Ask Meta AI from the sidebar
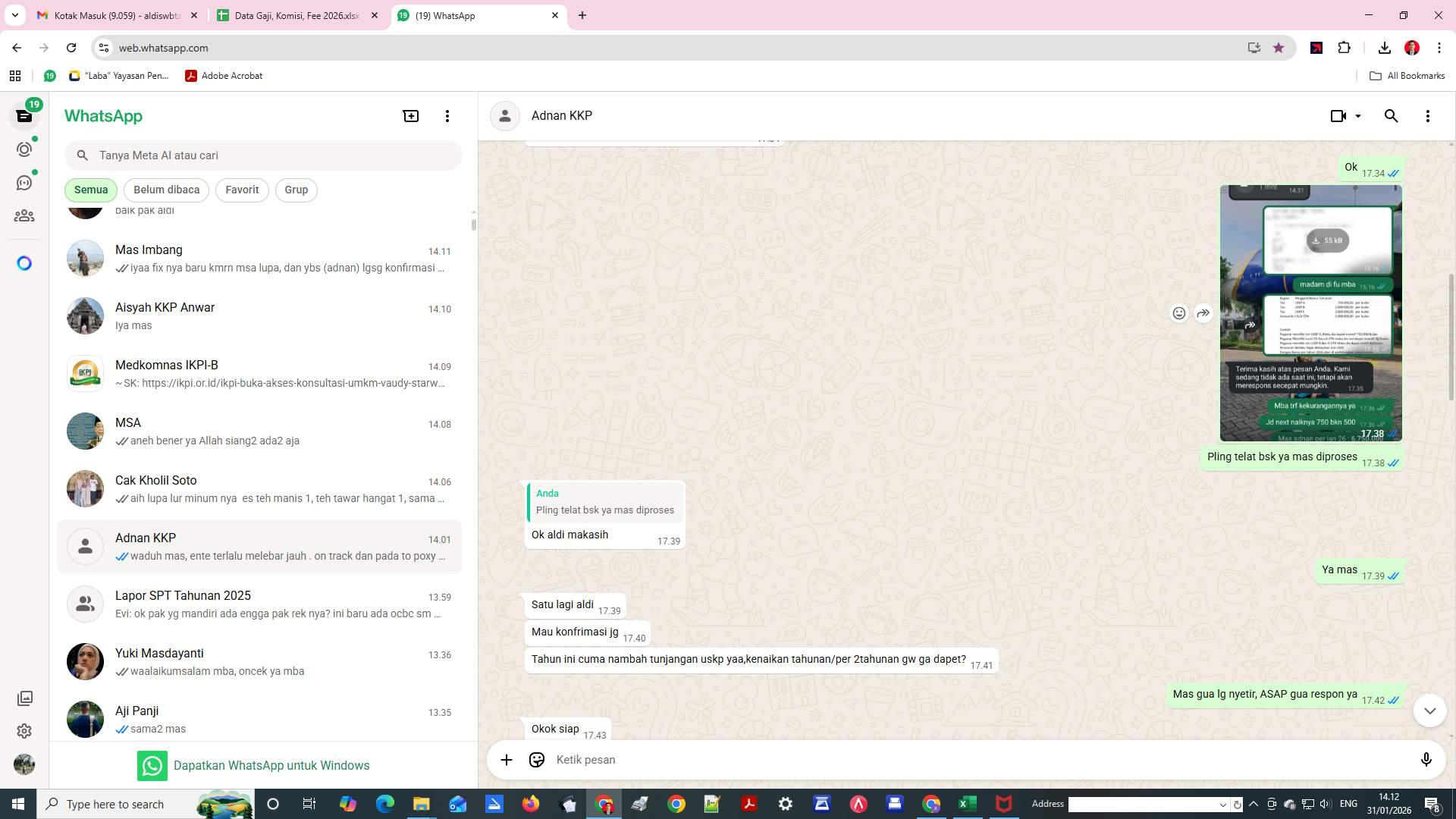Viewport: 1456px width, 819px height. pyautogui.click(x=24, y=262)
